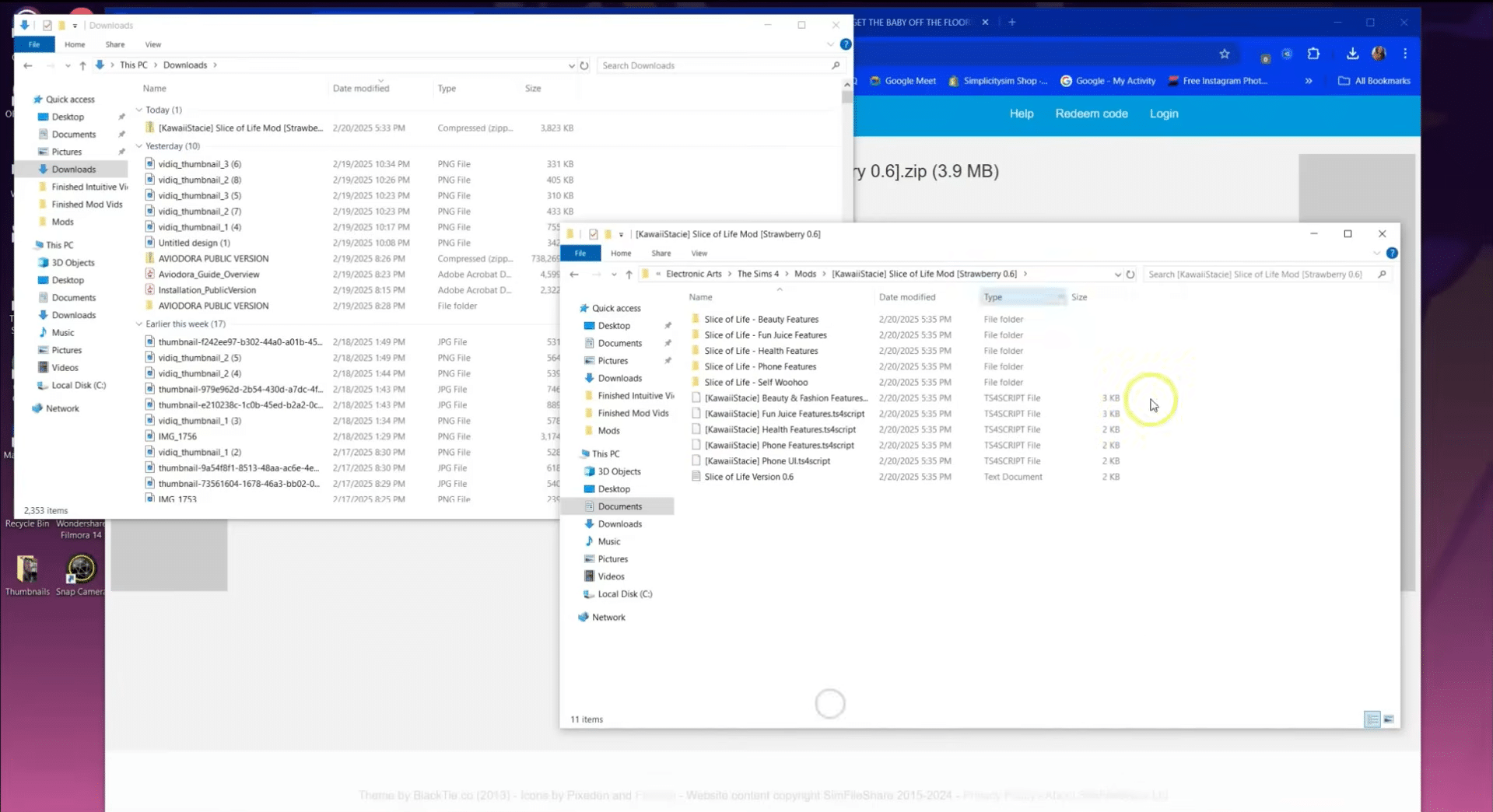
Task: Click the back arrow in the Downloads window
Action: point(28,65)
